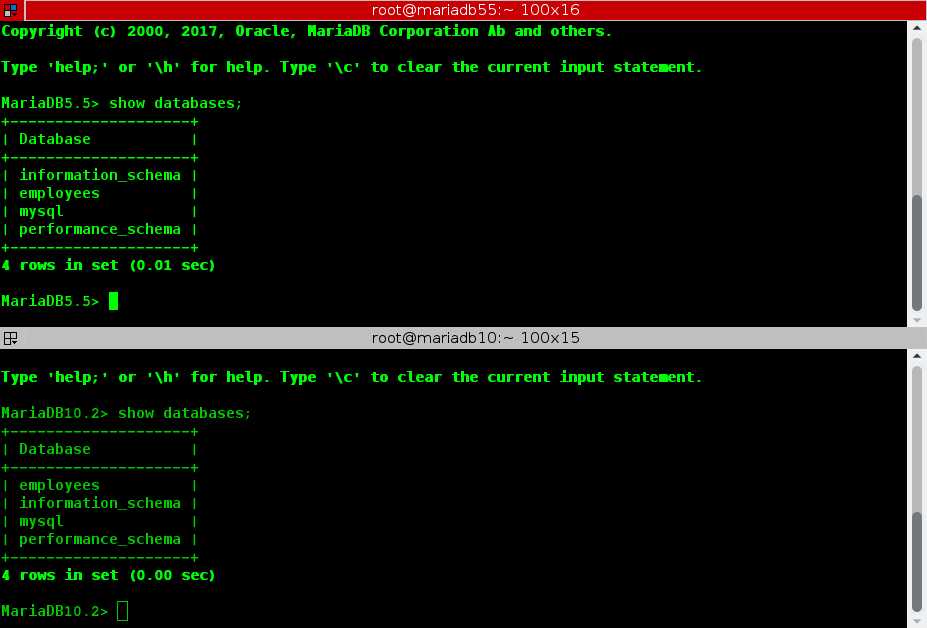Click '4 rows in set (0.01 sec)' text

tap(108, 266)
